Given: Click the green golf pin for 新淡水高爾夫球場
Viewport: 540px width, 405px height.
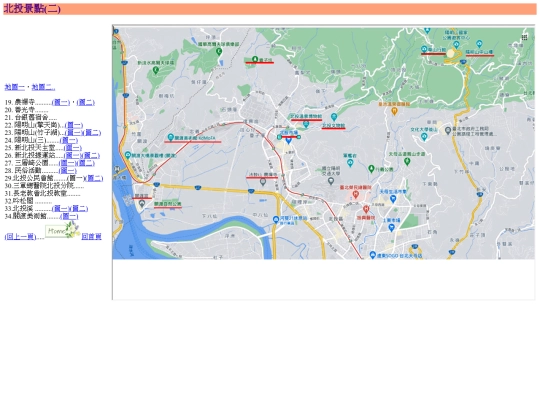Looking at the screenshot, I should click(x=156, y=70).
